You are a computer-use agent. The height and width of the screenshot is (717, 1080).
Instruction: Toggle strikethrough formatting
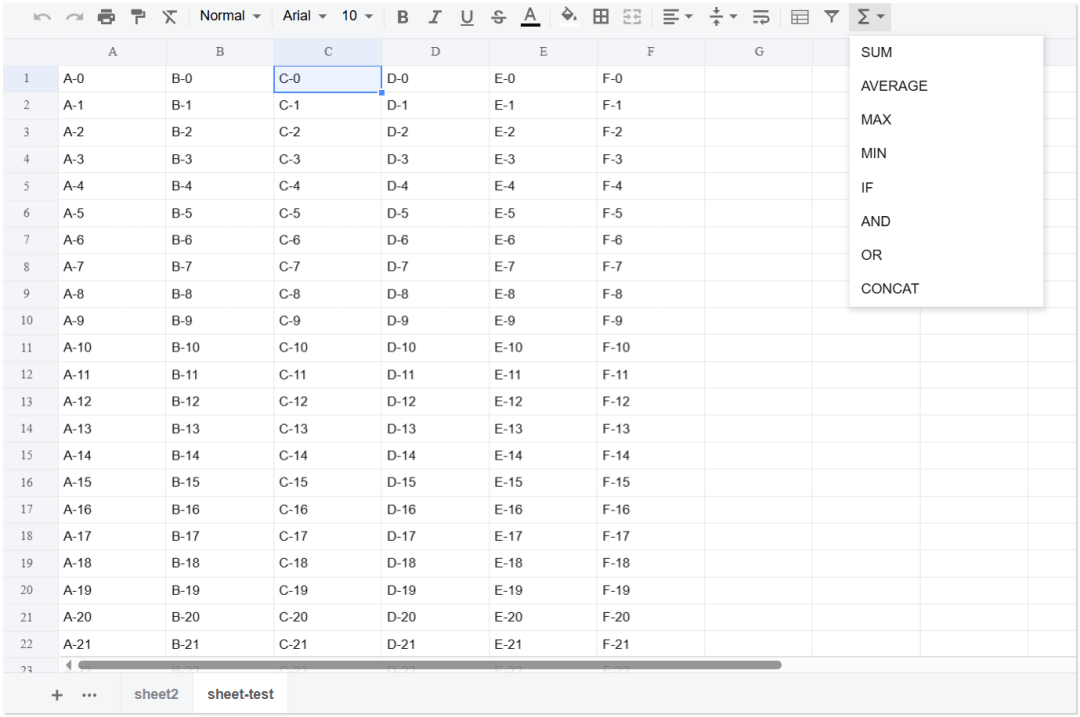click(498, 17)
